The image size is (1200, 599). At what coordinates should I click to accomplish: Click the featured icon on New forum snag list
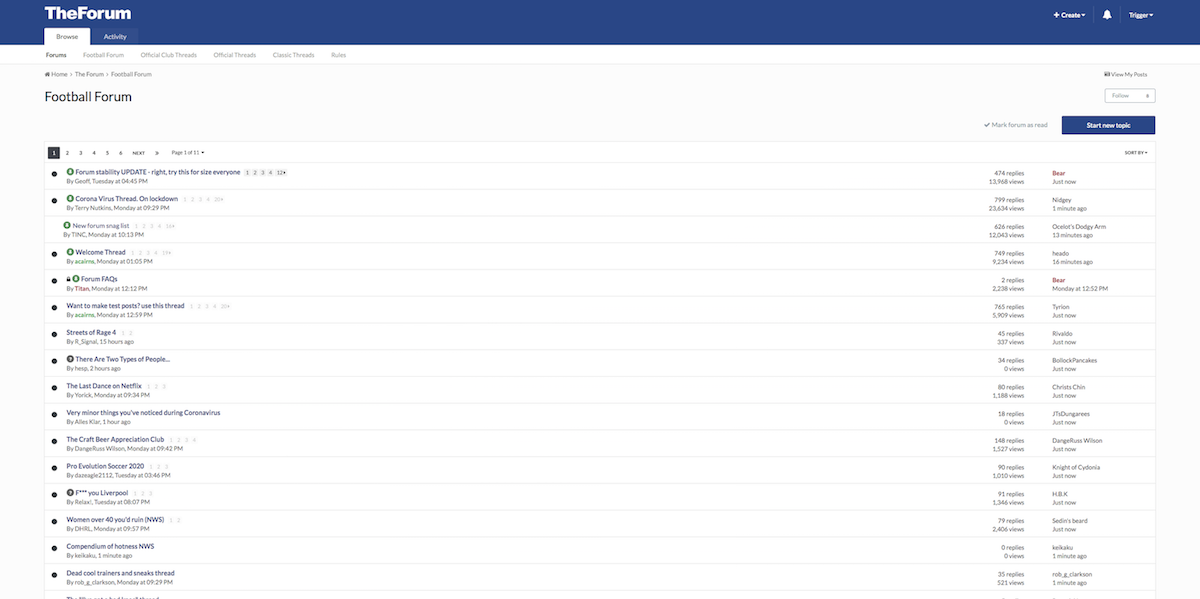67,225
